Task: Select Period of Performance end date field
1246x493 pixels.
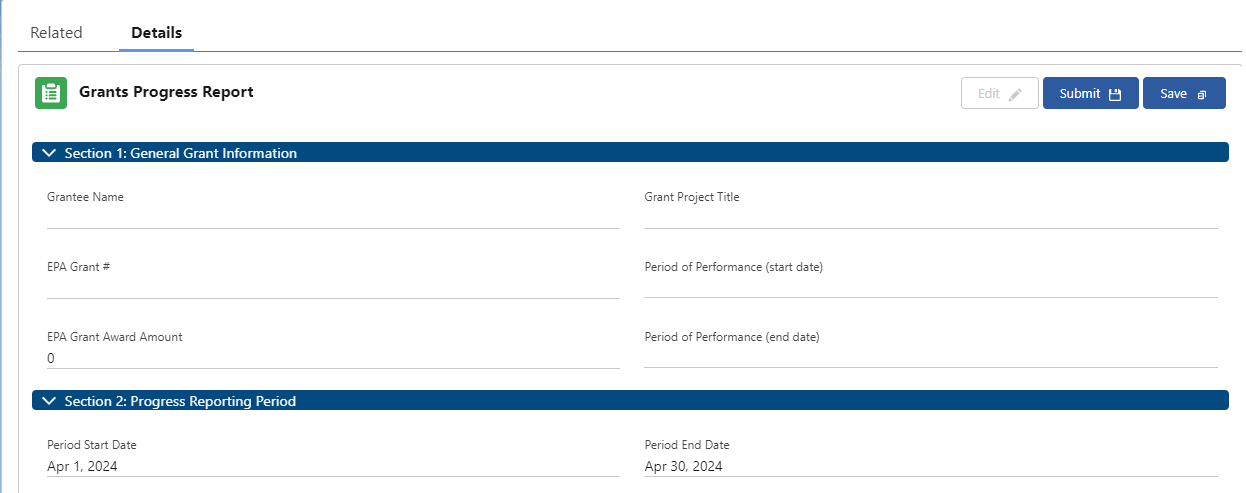Action: (x=930, y=357)
